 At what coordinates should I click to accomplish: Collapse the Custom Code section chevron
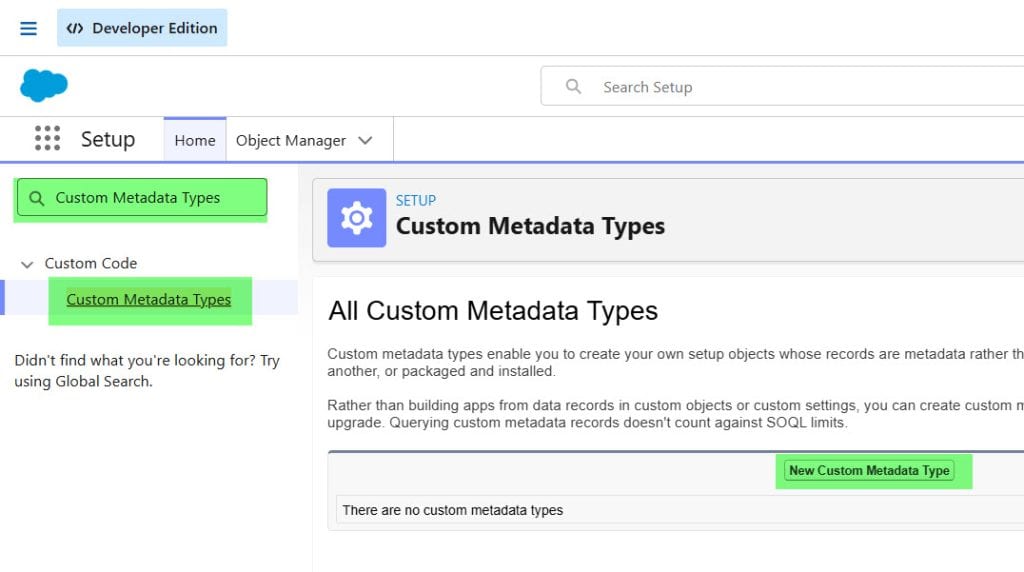27,264
